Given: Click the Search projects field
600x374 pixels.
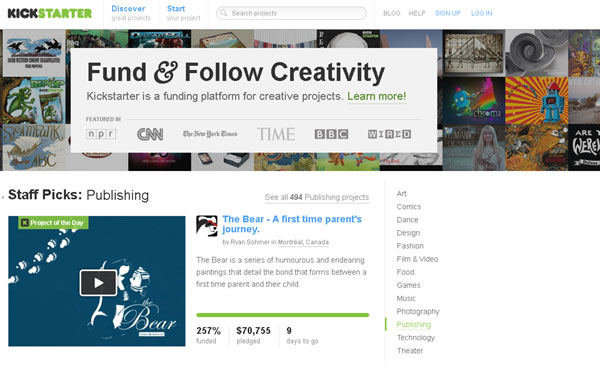Looking at the screenshot, I should [x=291, y=13].
